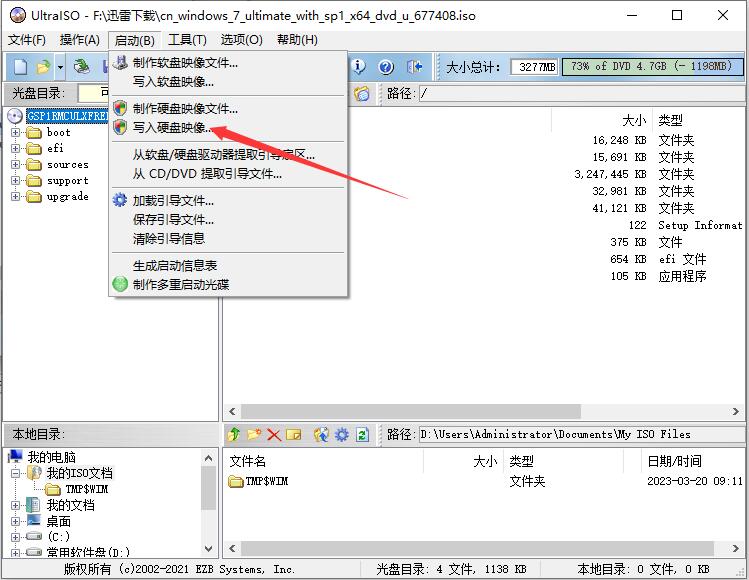Open the 文件(F) menu
The width and height of the screenshot is (749, 580).
click(x=27, y=40)
